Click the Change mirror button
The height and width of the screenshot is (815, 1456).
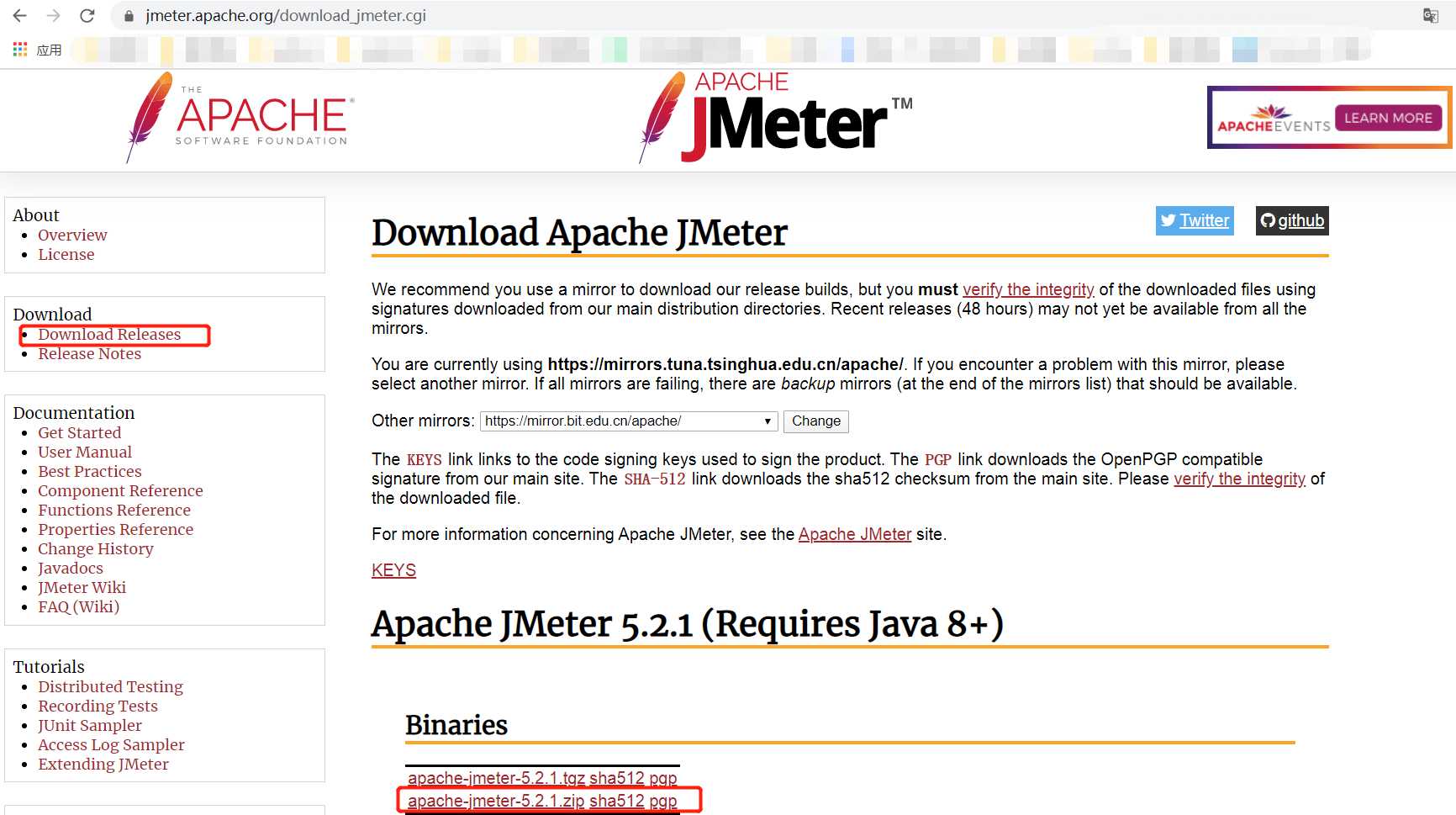pyautogui.click(x=815, y=421)
